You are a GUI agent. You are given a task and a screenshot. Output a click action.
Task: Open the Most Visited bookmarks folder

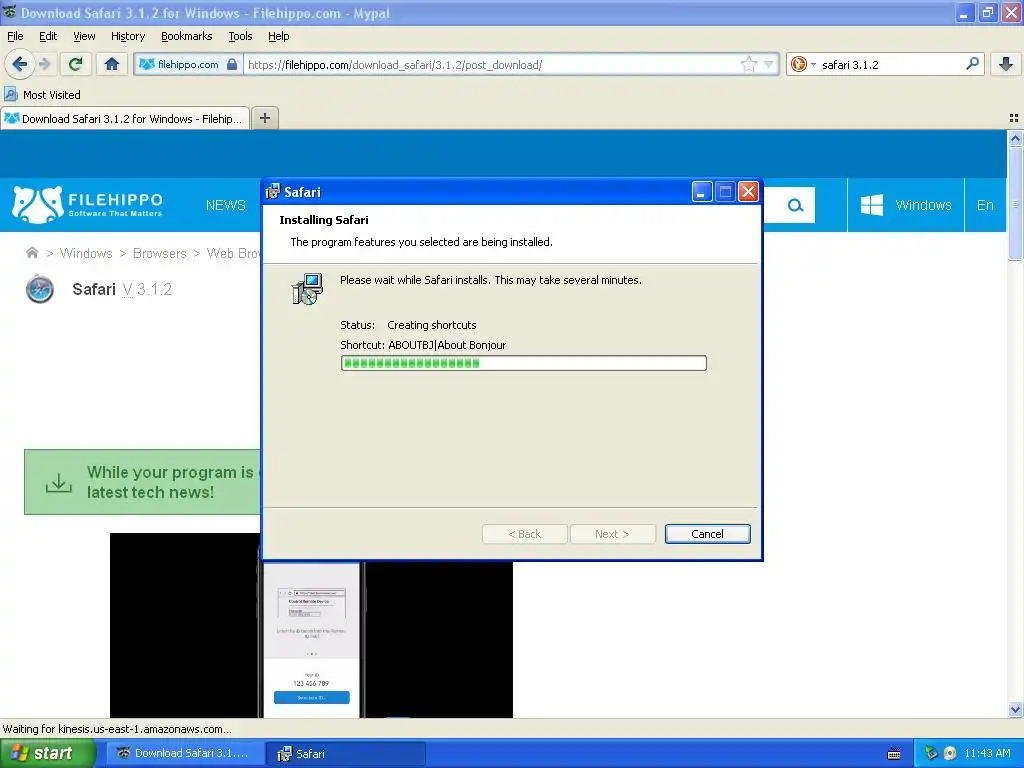(43, 95)
